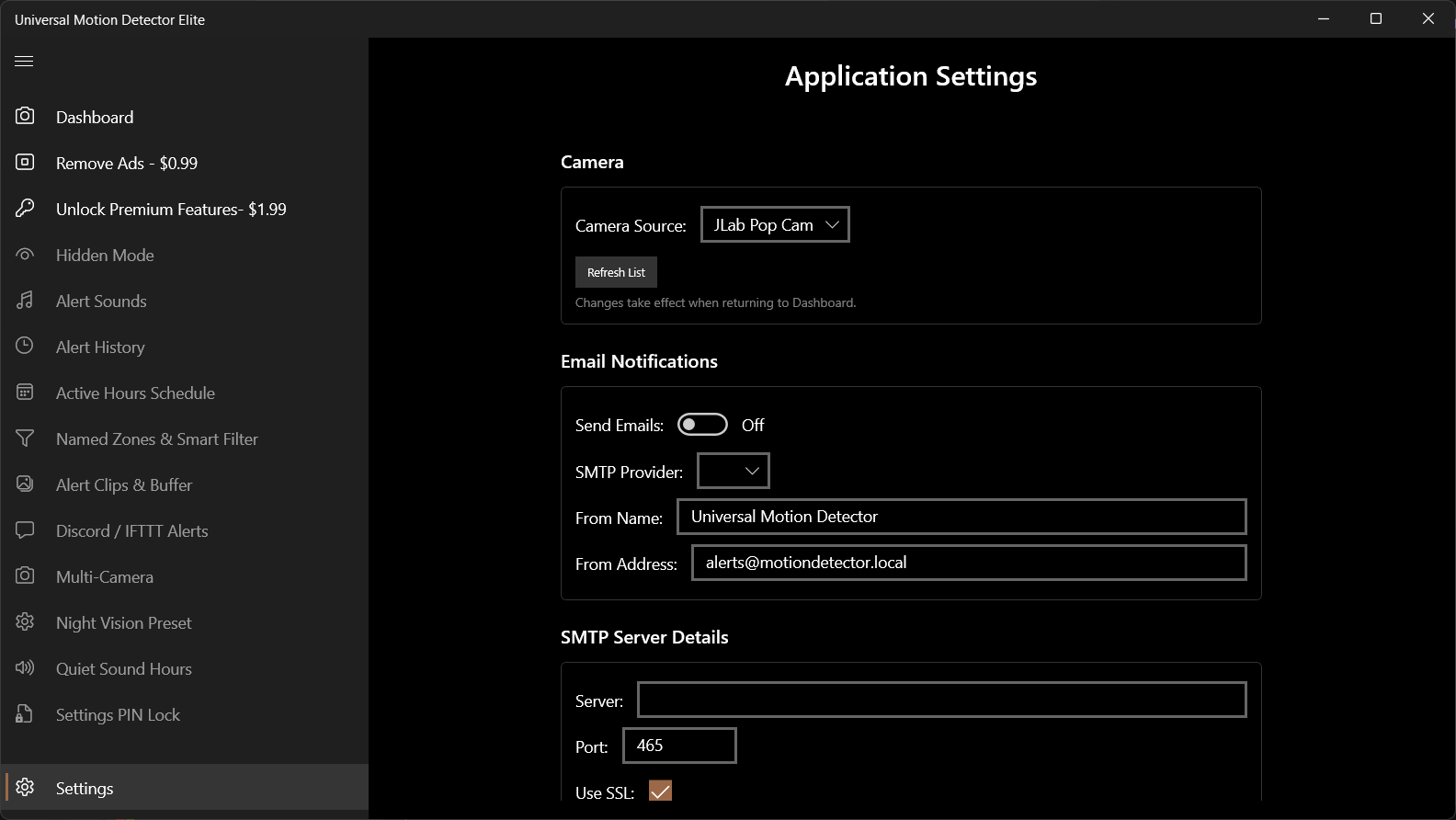Click the Port field showing 465
This screenshot has height=820, width=1456.
point(679,746)
